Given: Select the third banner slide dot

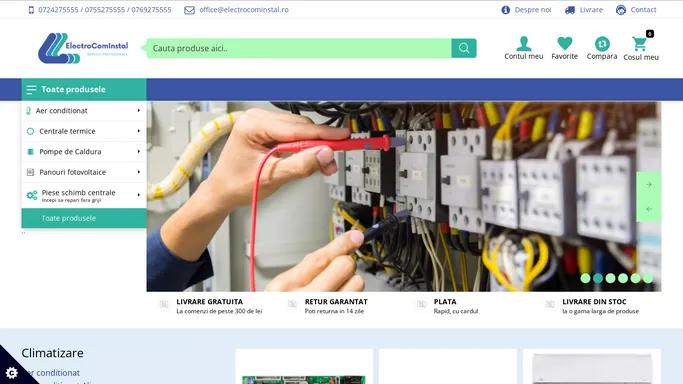Looking at the screenshot, I should tap(611, 278).
